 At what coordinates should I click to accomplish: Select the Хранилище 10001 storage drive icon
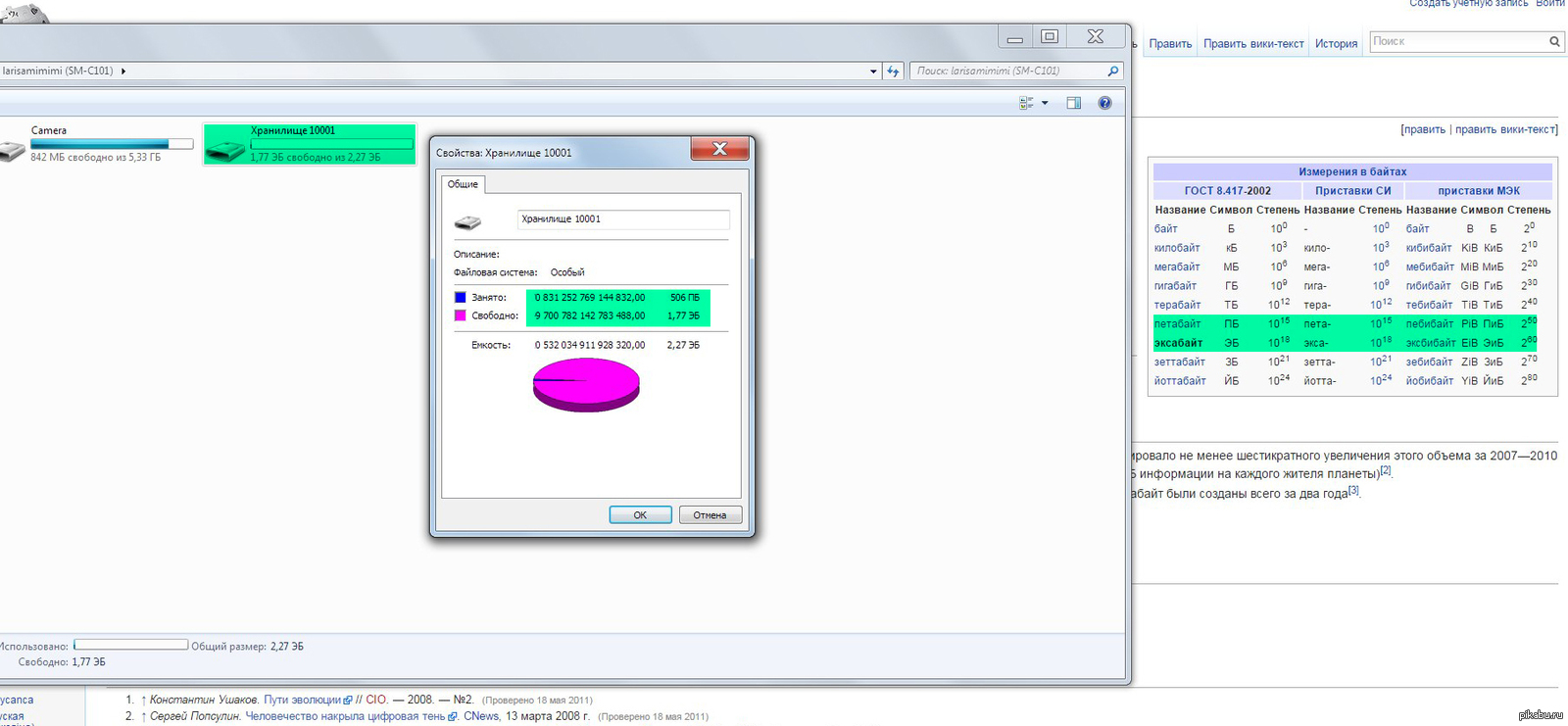point(225,151)
